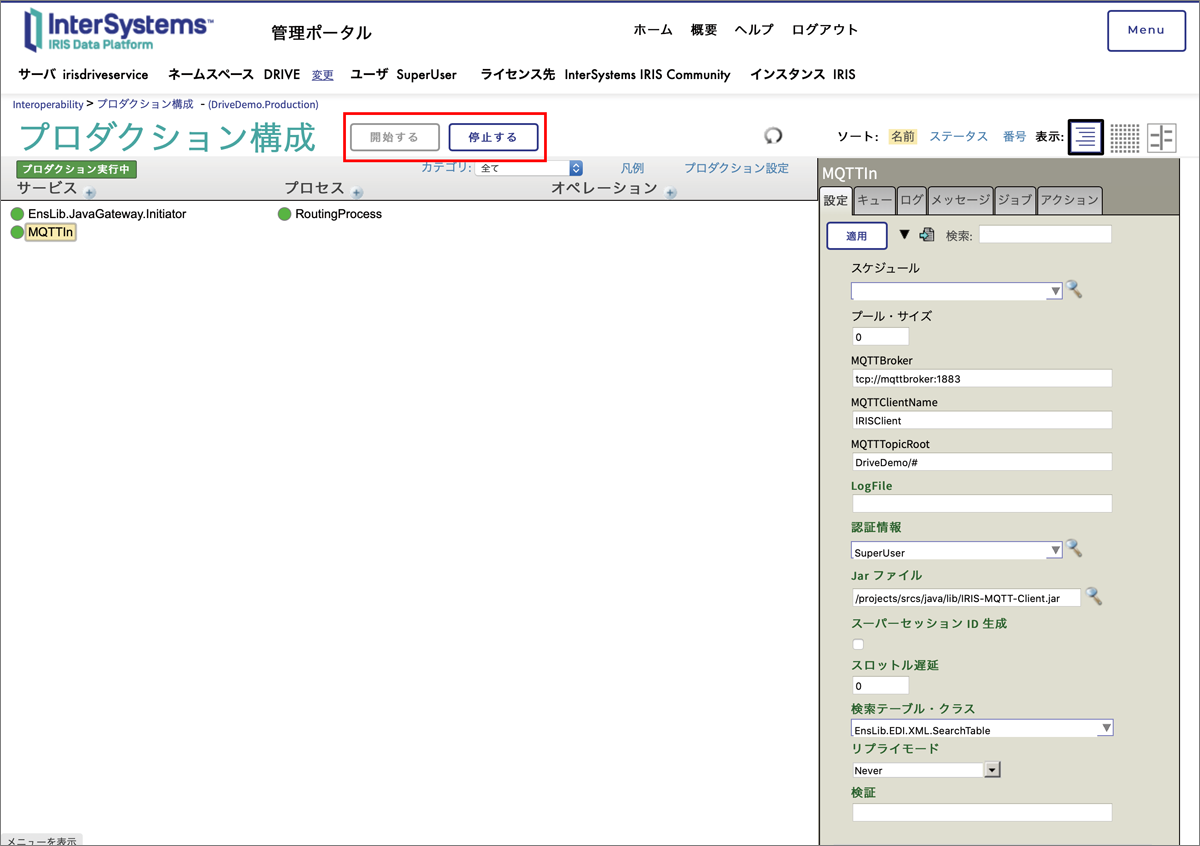Screen dimensions: 1200x846
Task: Select the ジョブ tab
Action: tap(1015, 200)
